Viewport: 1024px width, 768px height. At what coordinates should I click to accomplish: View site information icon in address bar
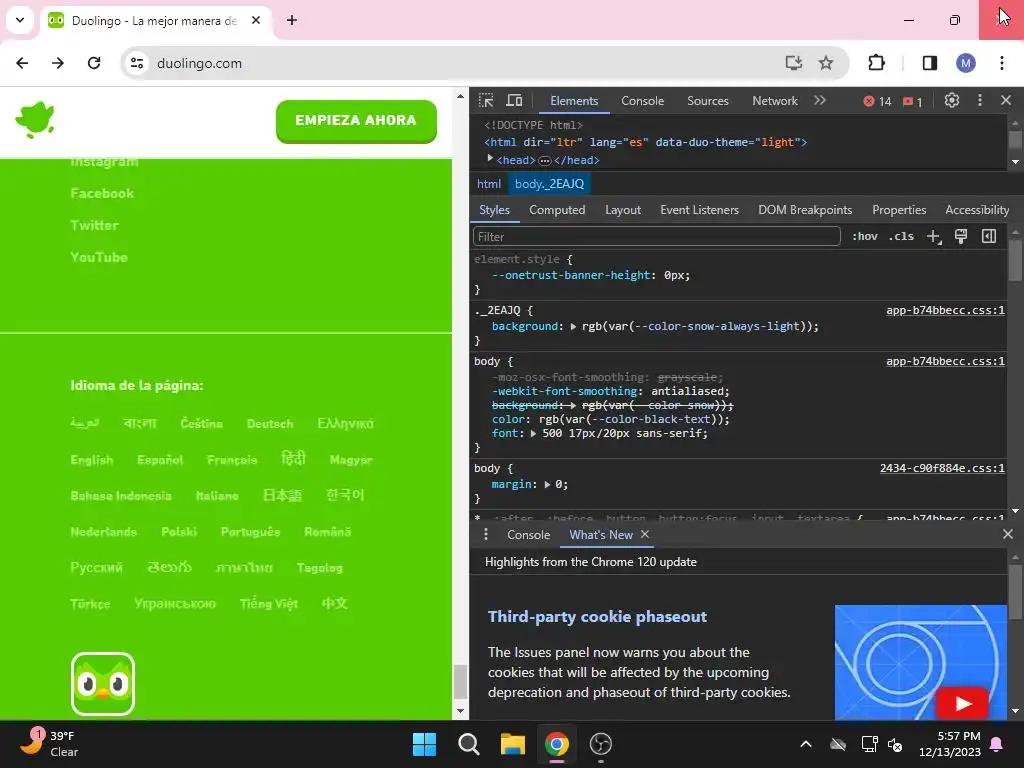[x=137, y=63]
